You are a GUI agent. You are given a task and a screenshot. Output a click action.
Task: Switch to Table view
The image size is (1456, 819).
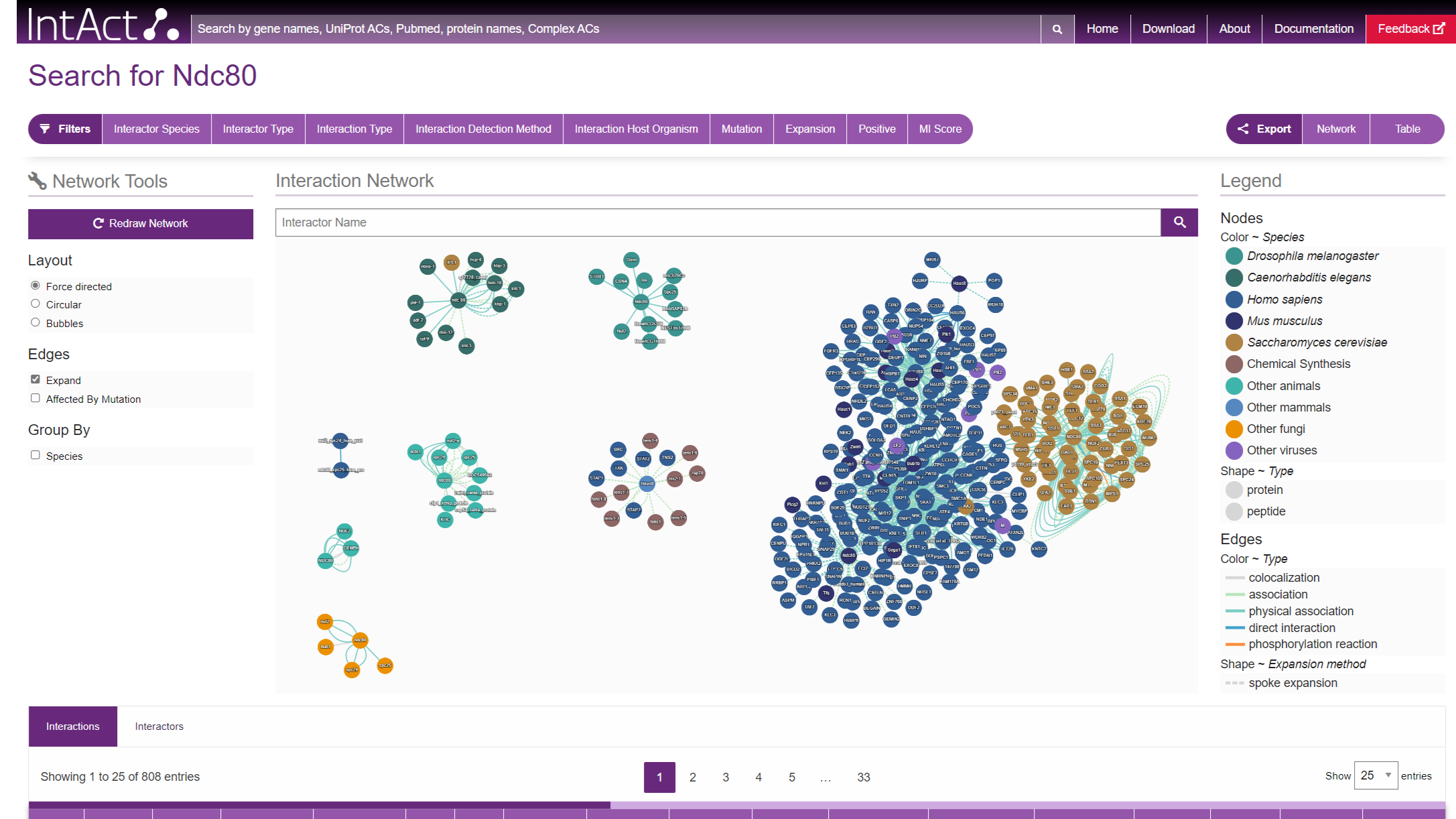click(1407, 129)
